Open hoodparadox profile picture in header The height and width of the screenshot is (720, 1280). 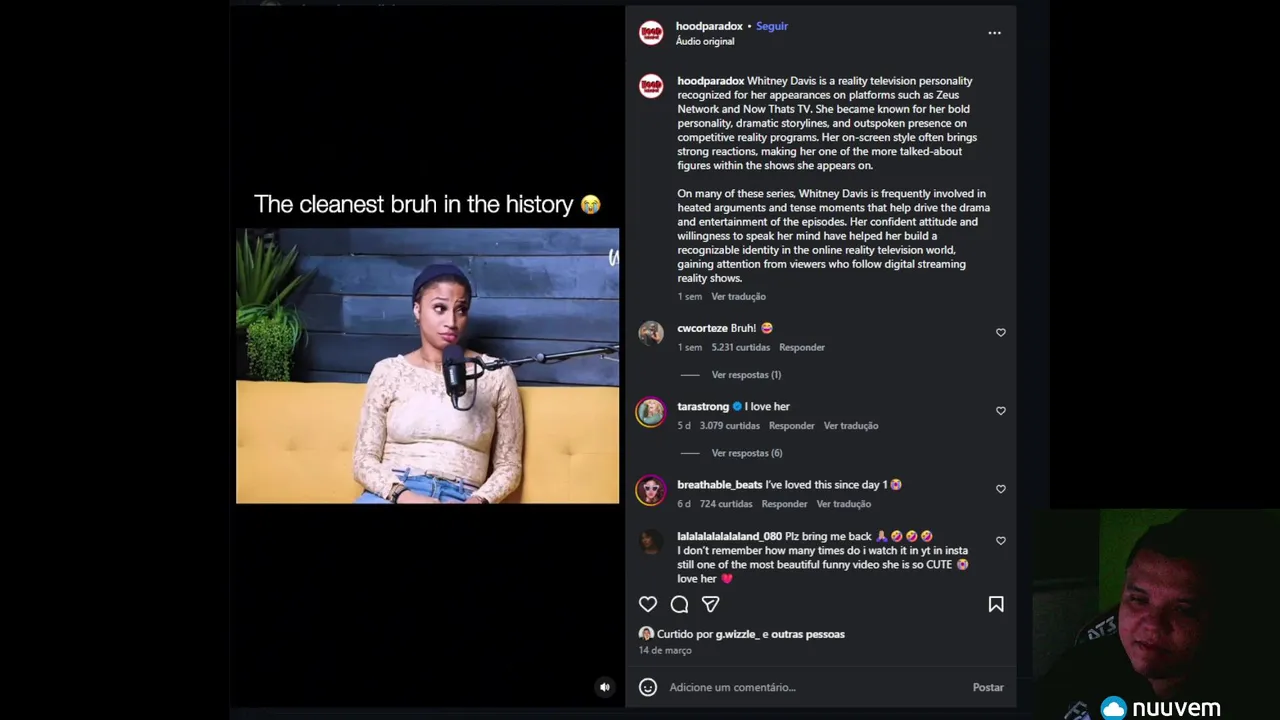651,33
